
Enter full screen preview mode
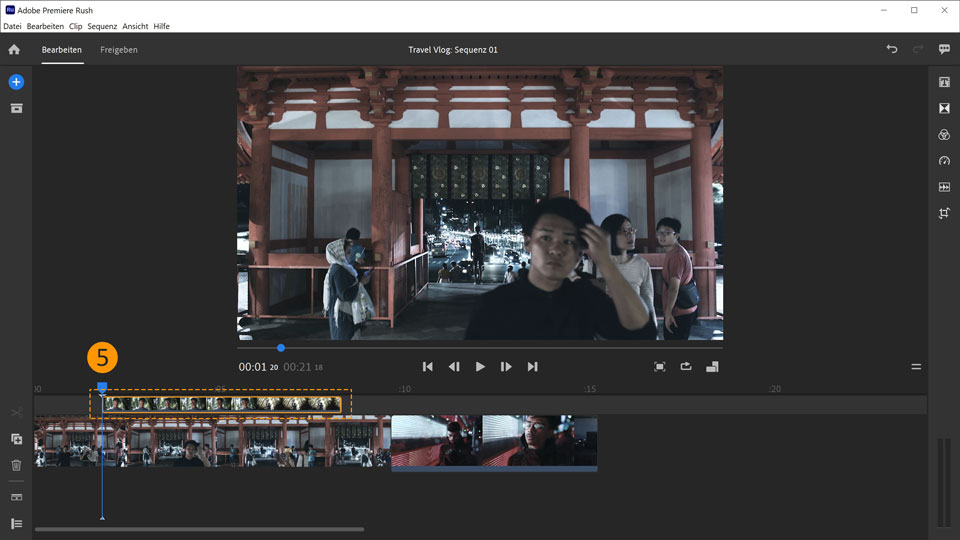pos(659,367)
